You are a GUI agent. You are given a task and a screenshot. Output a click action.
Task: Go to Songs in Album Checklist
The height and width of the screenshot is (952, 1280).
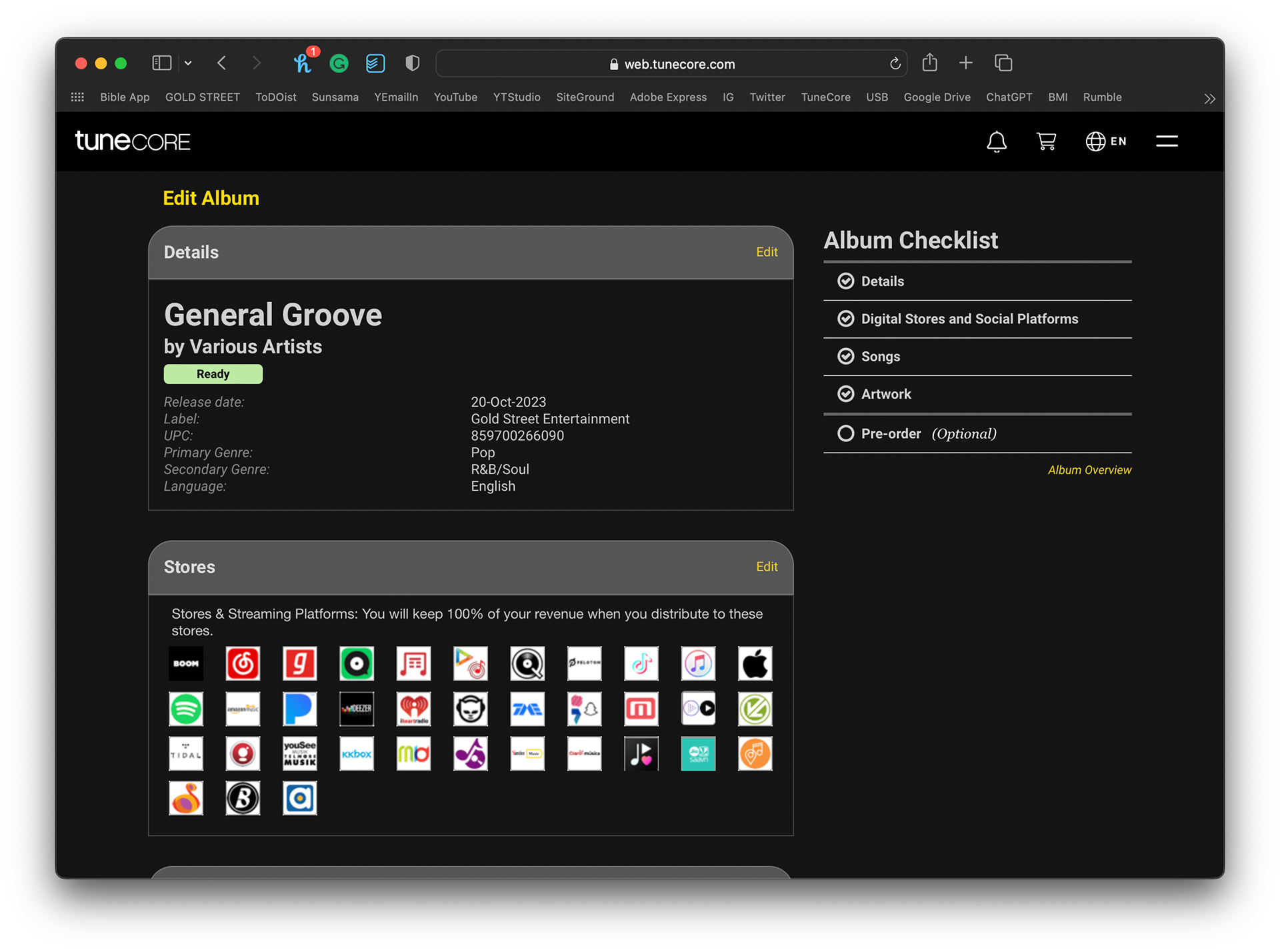coord(880,357)
